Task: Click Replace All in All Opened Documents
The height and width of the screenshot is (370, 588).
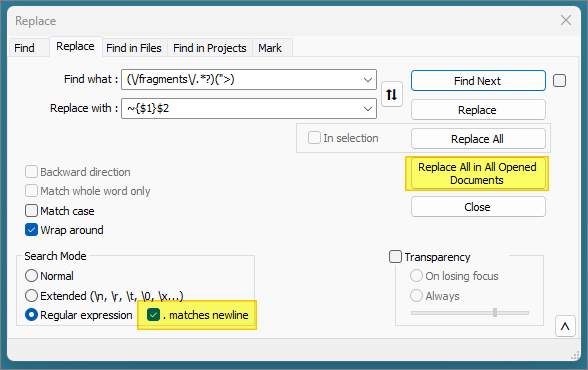Action: [478, 174]
